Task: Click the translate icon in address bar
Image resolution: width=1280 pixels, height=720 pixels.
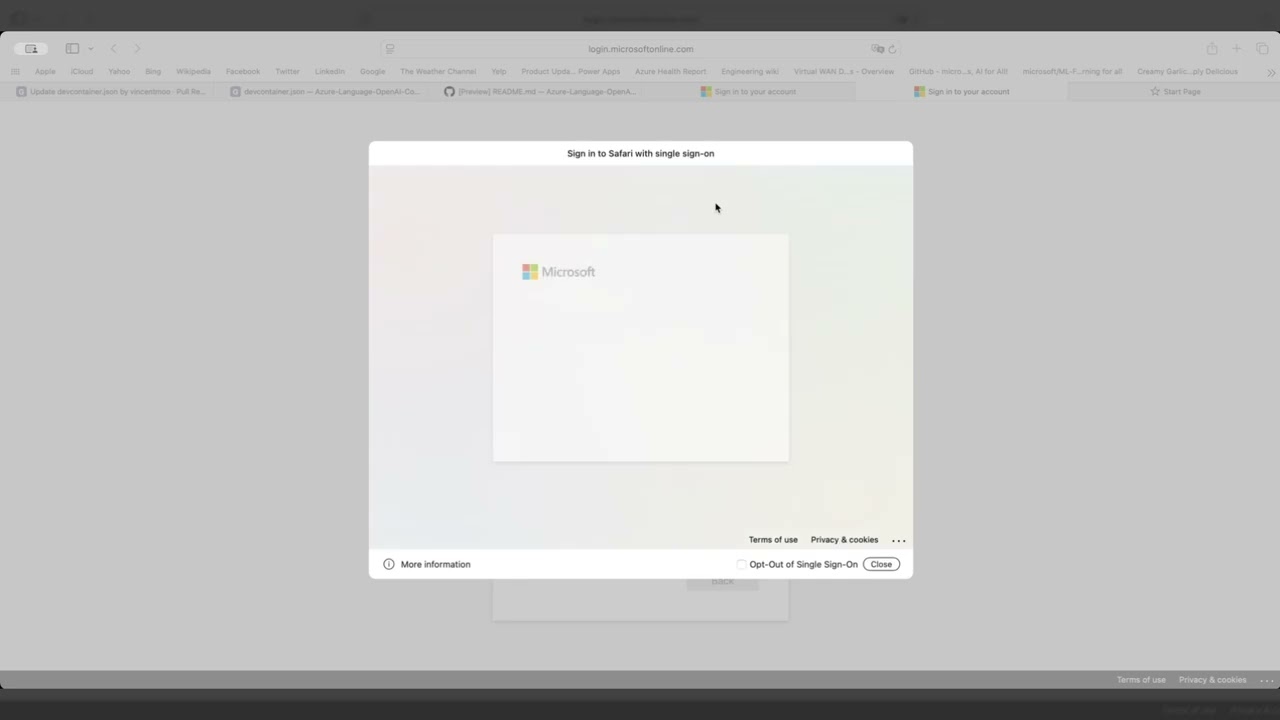Action: tap(877, 48)
